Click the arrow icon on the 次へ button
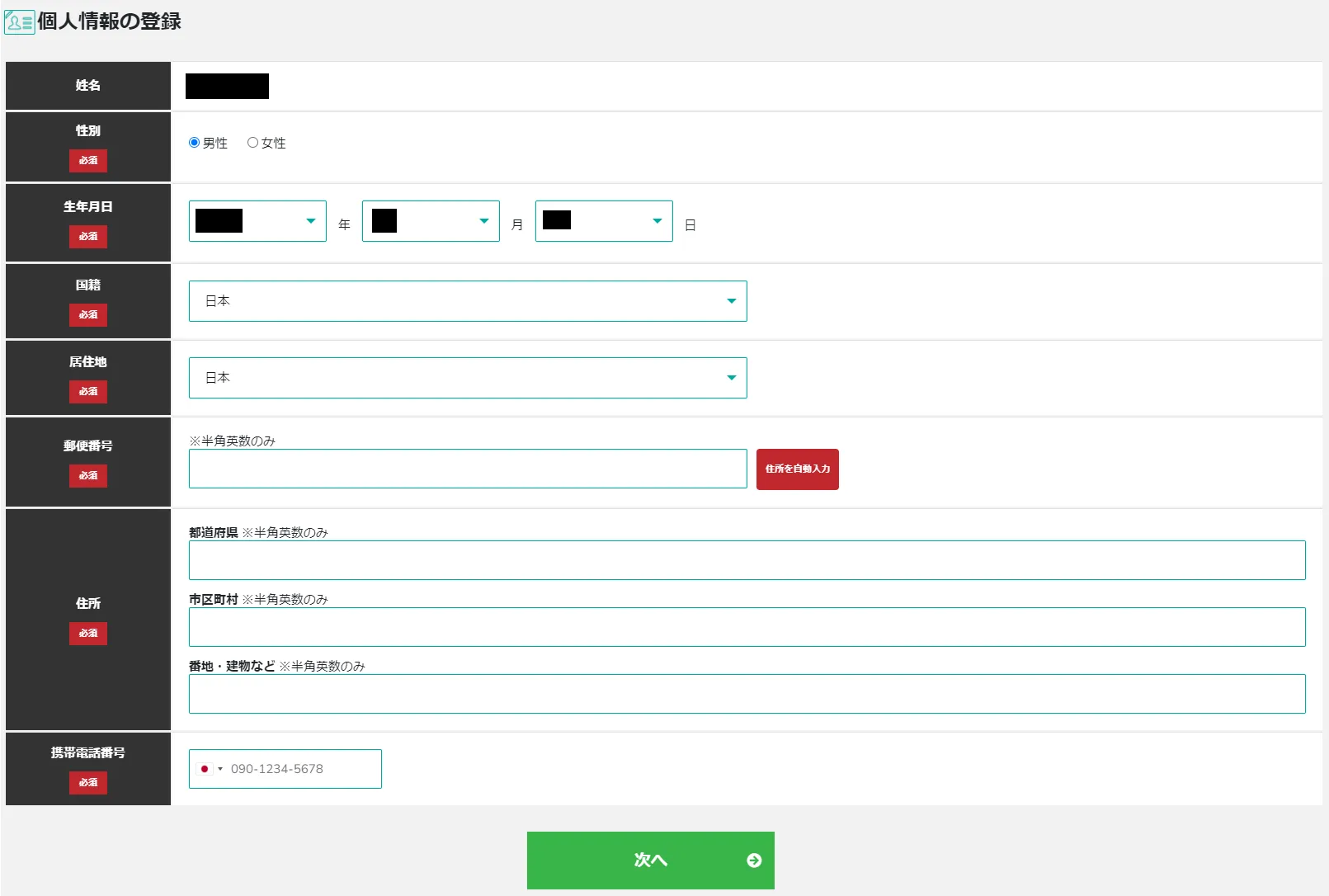1329x896 pixels. pyautogui.click(x=754, y=861)
